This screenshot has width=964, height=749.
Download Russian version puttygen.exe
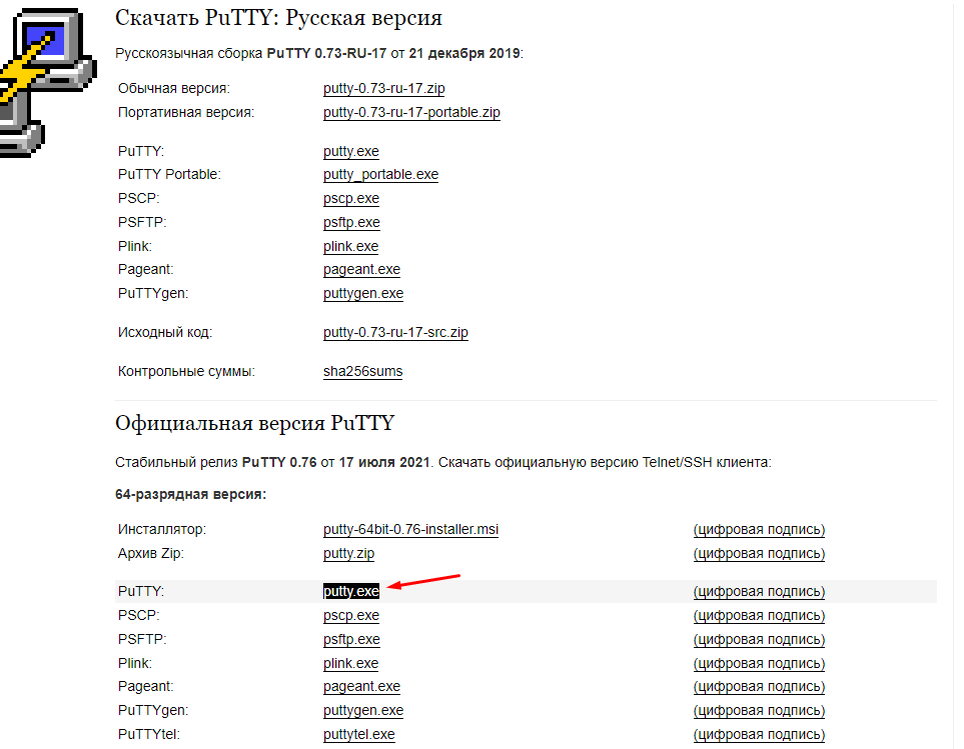click(363, 293)
